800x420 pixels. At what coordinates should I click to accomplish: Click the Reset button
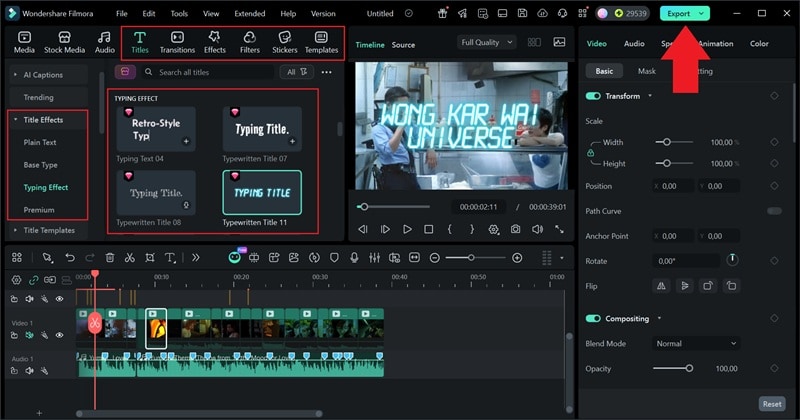pos(771,404)
